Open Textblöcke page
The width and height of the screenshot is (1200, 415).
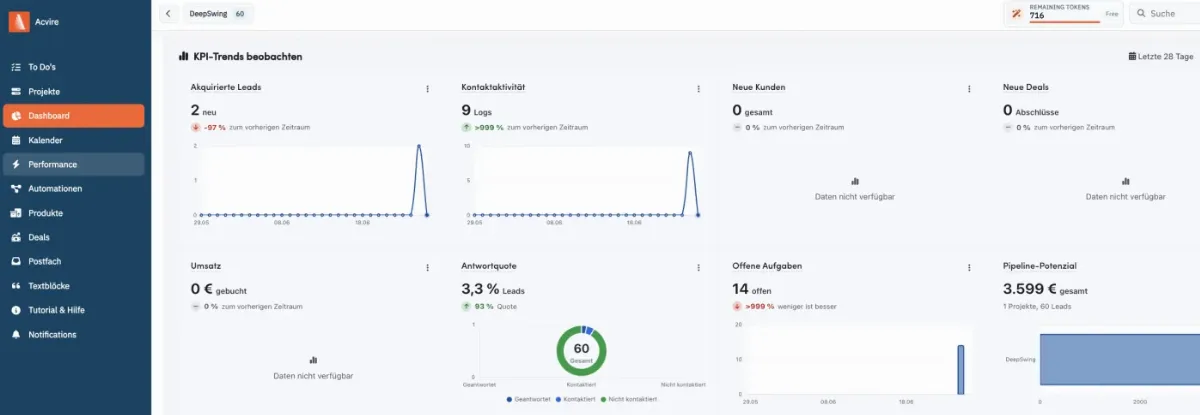(x=74, y=286)
